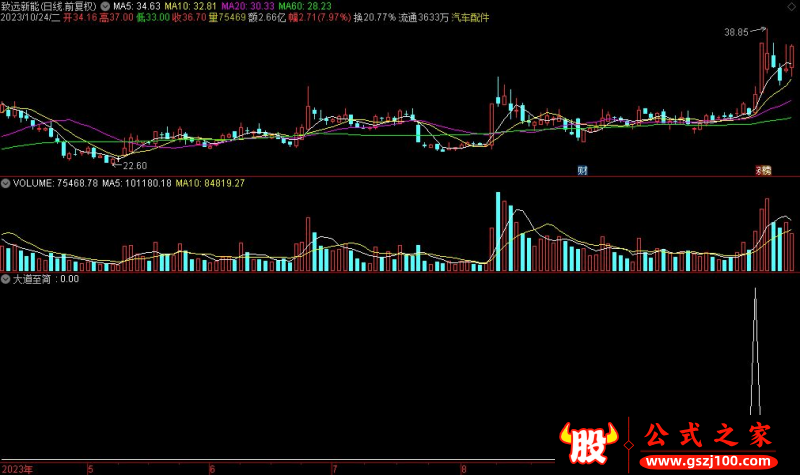Click the float shares 流通3633万
Viewport: 800px width, 475px height.
pyautogui.click(x=423, y=17)
